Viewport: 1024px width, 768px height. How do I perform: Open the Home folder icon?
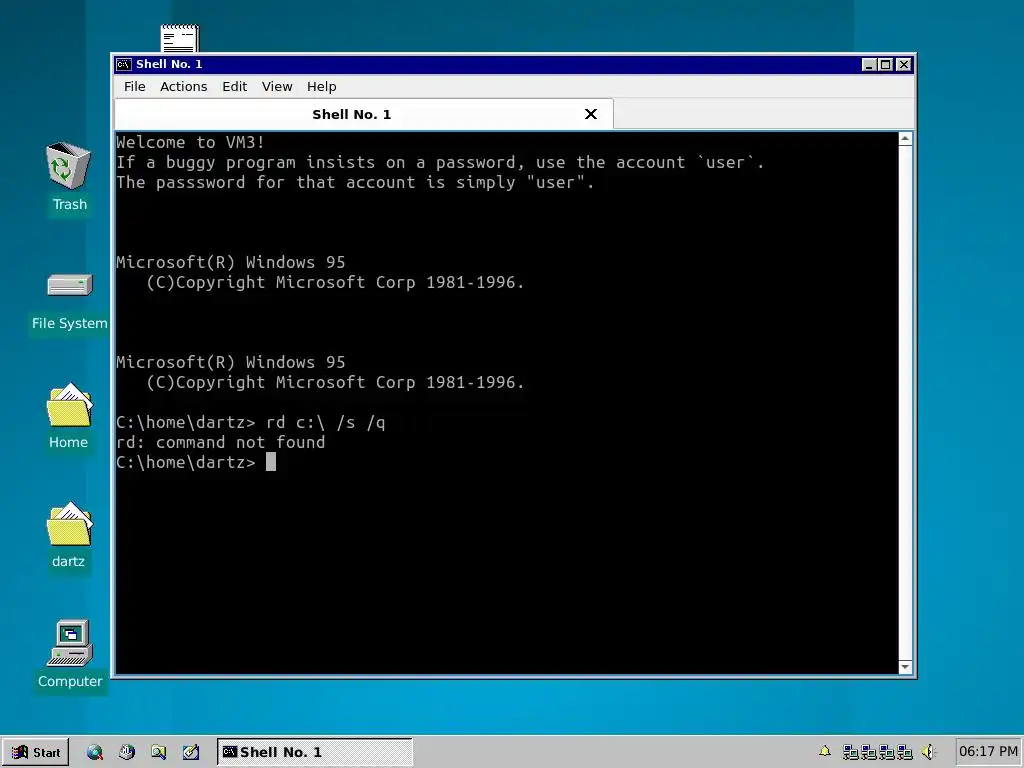pyautogui.click(x=69, y=405)
